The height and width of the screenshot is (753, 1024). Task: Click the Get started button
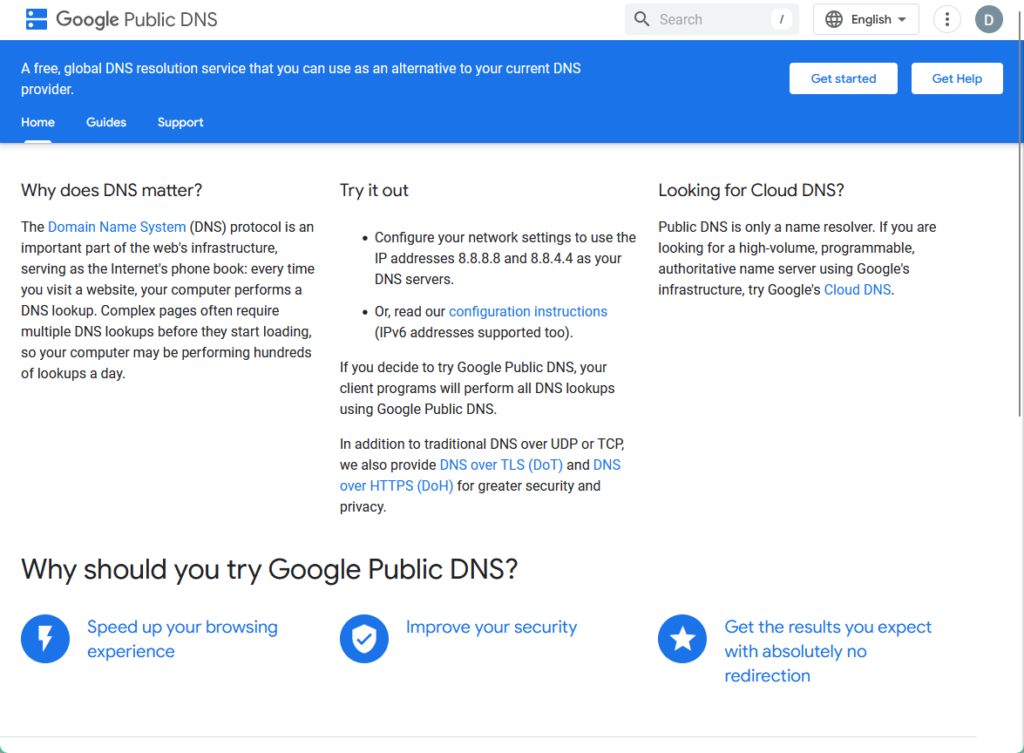tap(843, 78)
